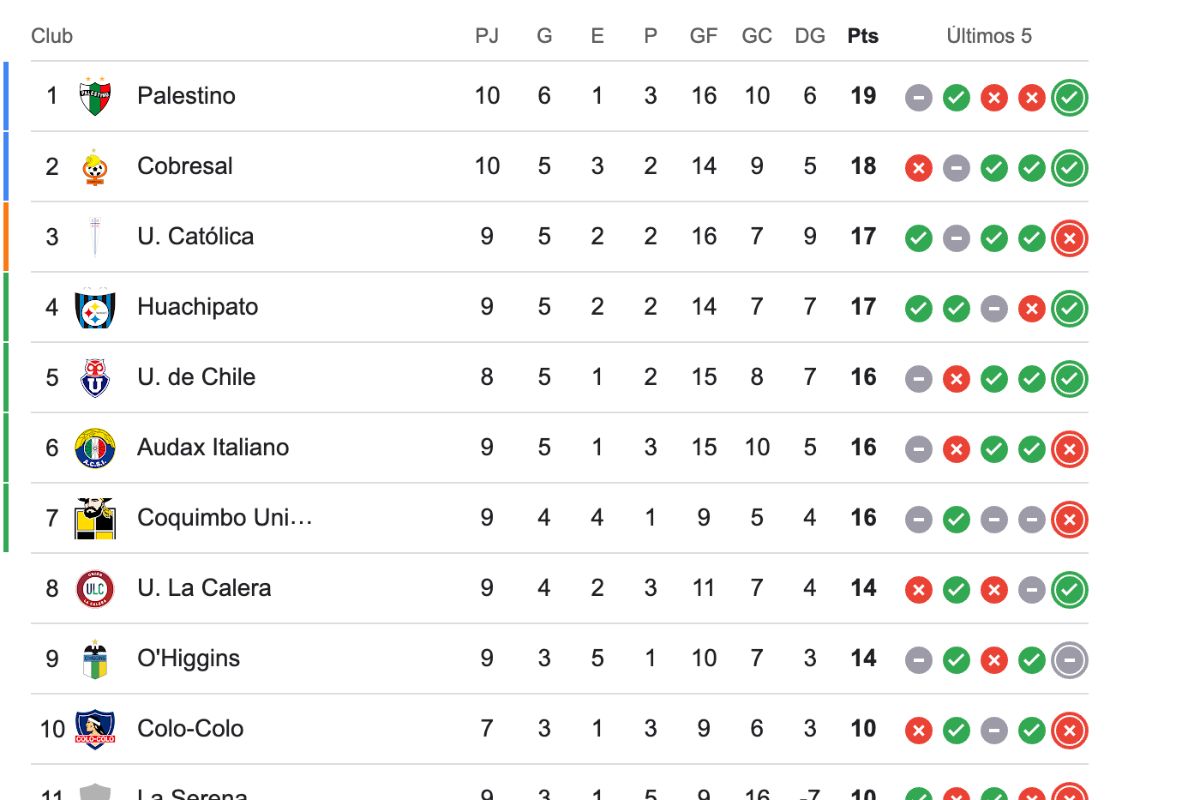Click the Últimos 5 column header
The width and height of the screenshot is (1200, 800).
pos(989,36)
